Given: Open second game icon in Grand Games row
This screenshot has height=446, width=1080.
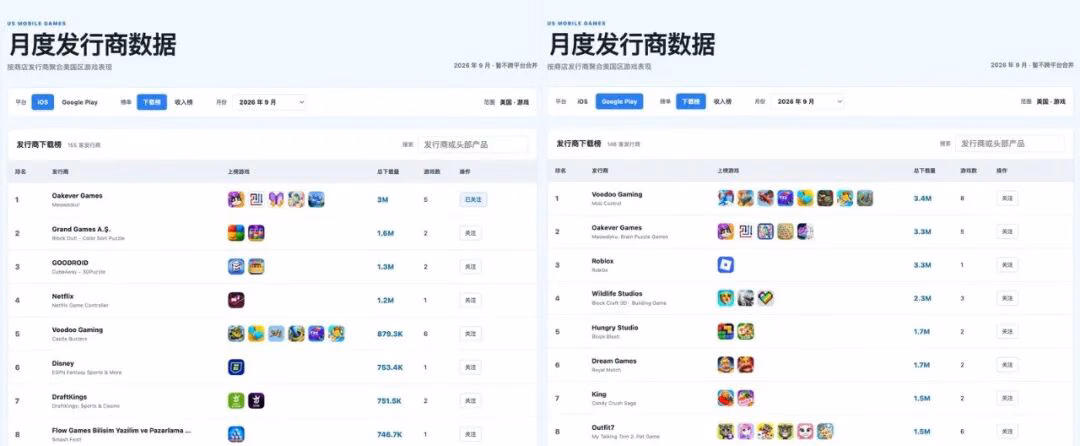Looking at the screenshot, I should pyautogui.click(x=256, y=233).
